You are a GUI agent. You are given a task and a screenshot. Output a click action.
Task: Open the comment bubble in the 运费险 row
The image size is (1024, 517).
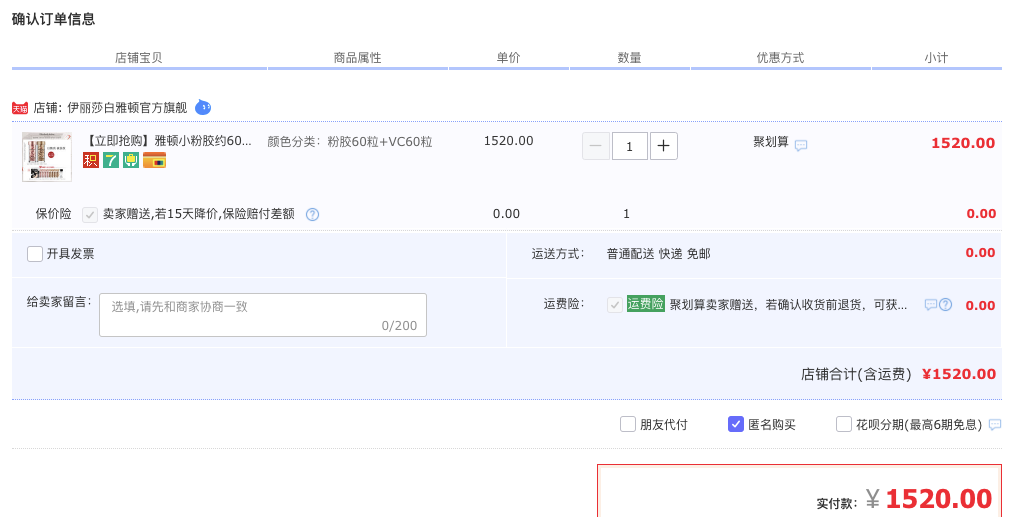tap(931, 305)
